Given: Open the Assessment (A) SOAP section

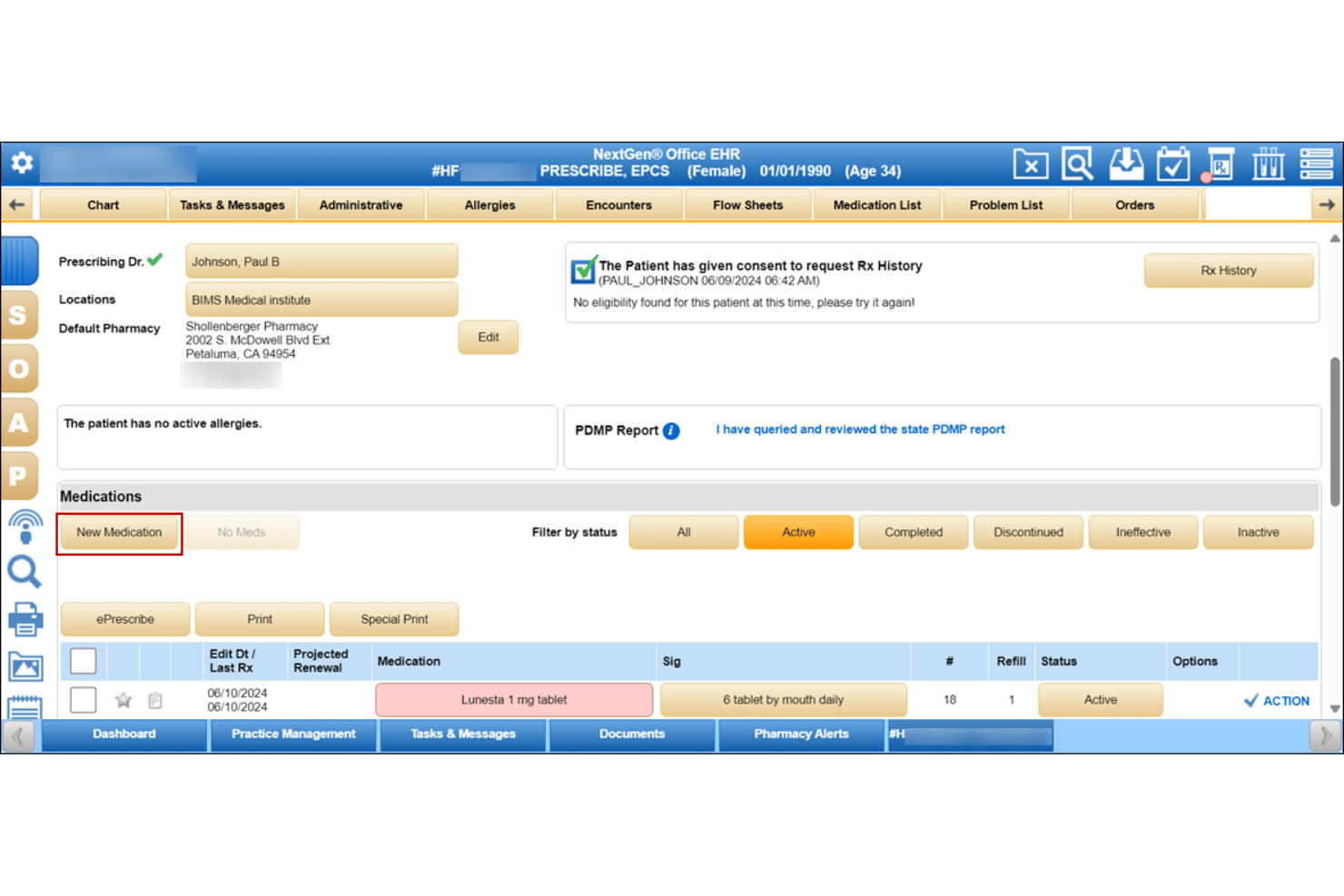Looking at the screenshot, I should (19, 423).
